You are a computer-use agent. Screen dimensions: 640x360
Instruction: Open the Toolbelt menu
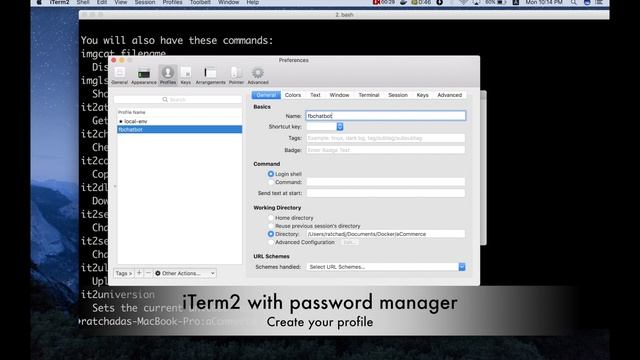pyautogui.click(x=200, y=2)
